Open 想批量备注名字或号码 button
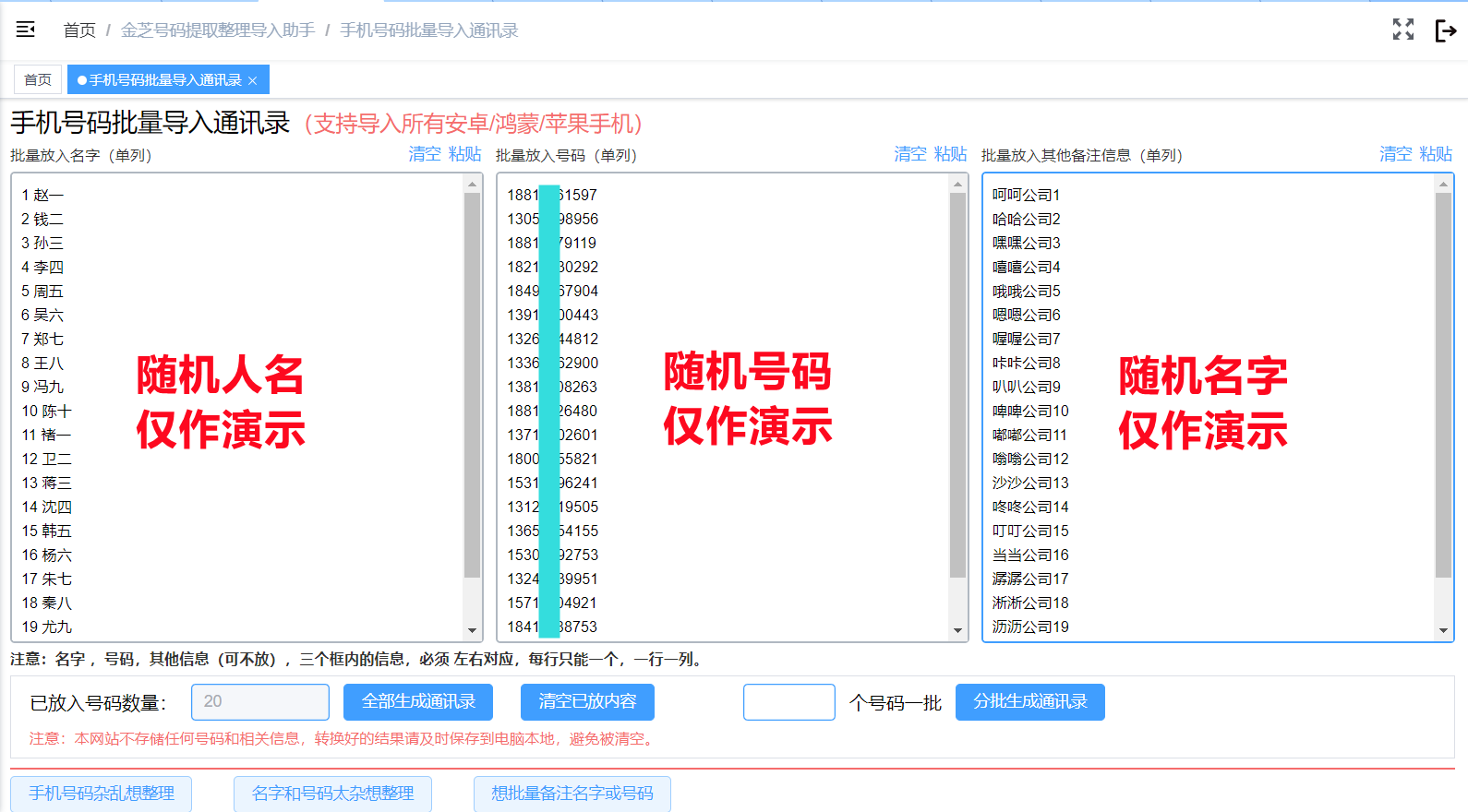This screenshot has width=1468, height=812. [572, 794]
